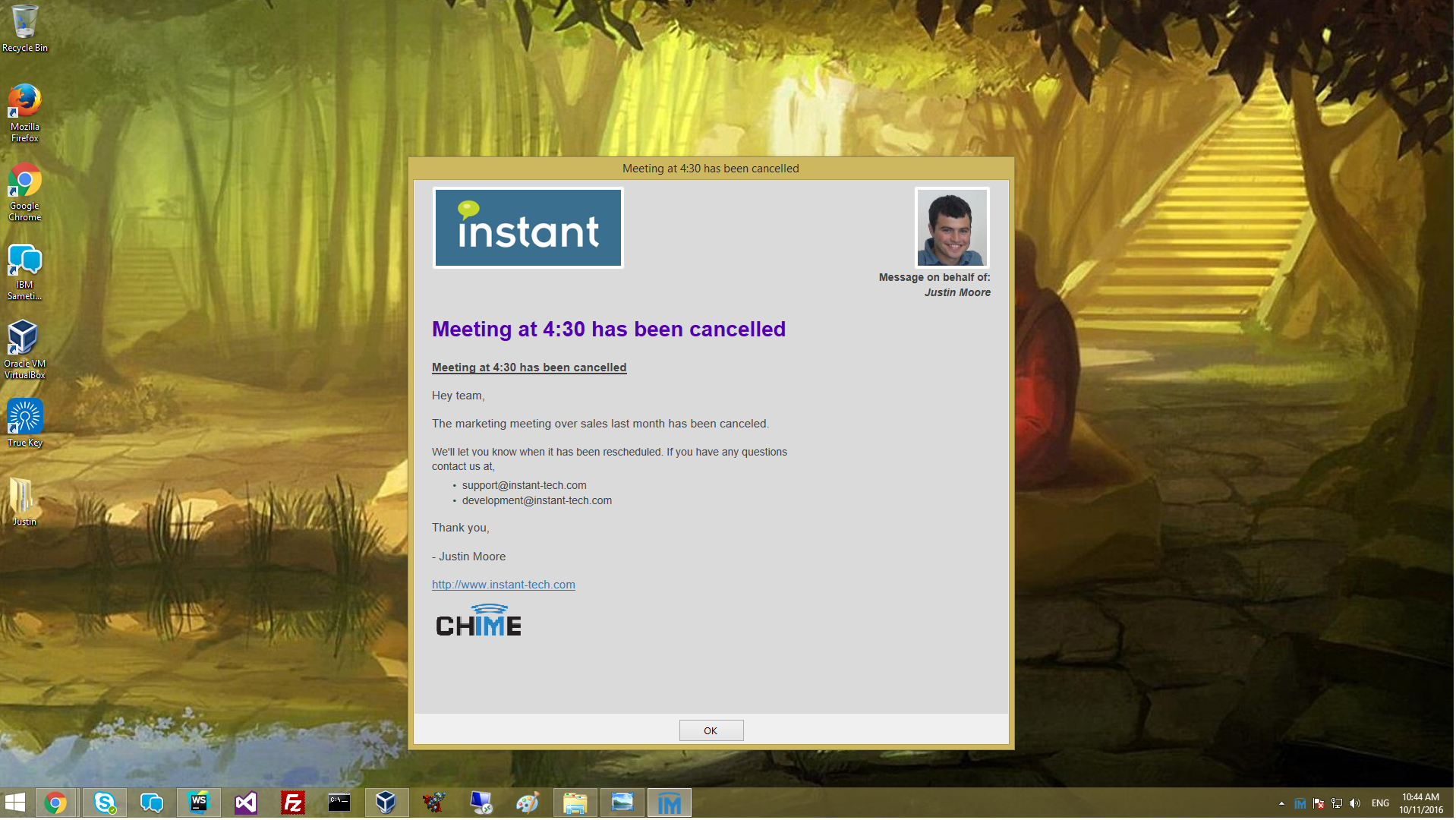This screenshot has height=820, width=1456.
Task: Show hidden system tray icons
Action: [x=1282, y=804]
